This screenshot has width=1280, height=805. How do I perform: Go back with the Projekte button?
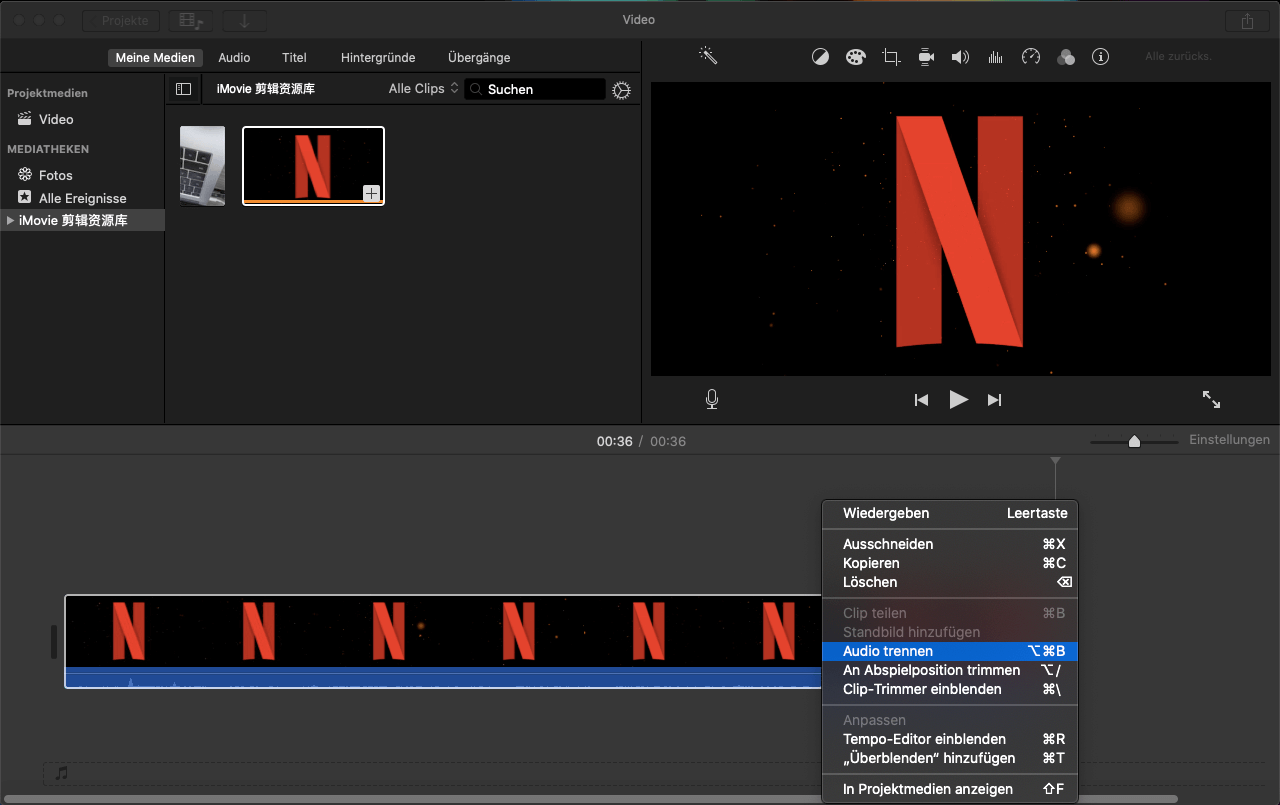[x=120, y=21]
